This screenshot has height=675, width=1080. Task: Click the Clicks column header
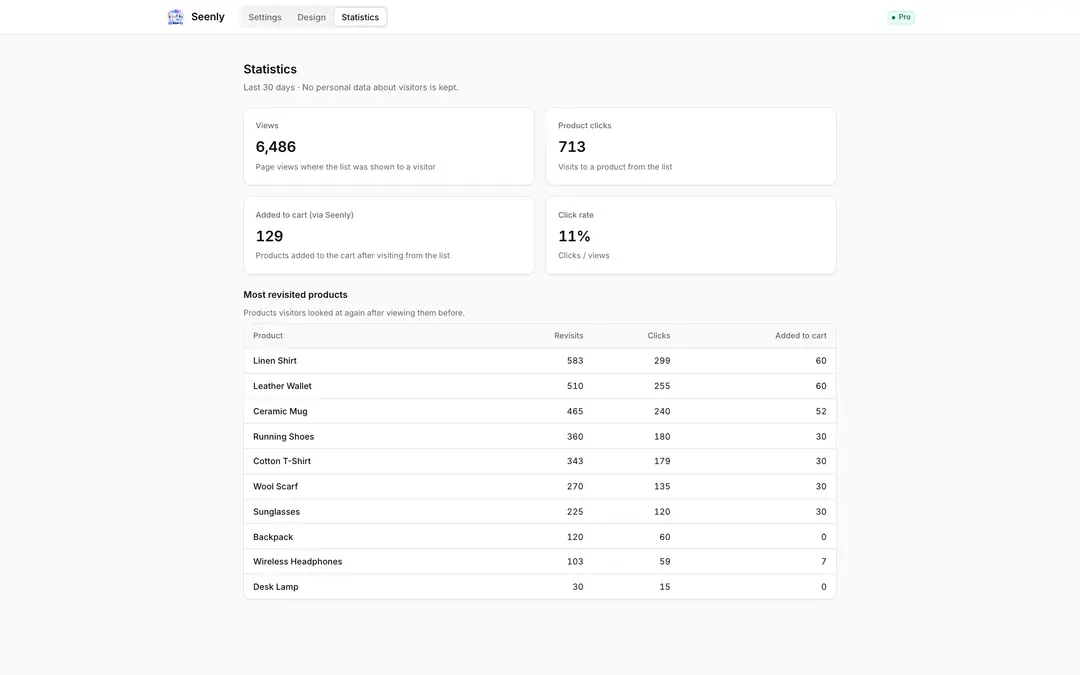point(658,335)
